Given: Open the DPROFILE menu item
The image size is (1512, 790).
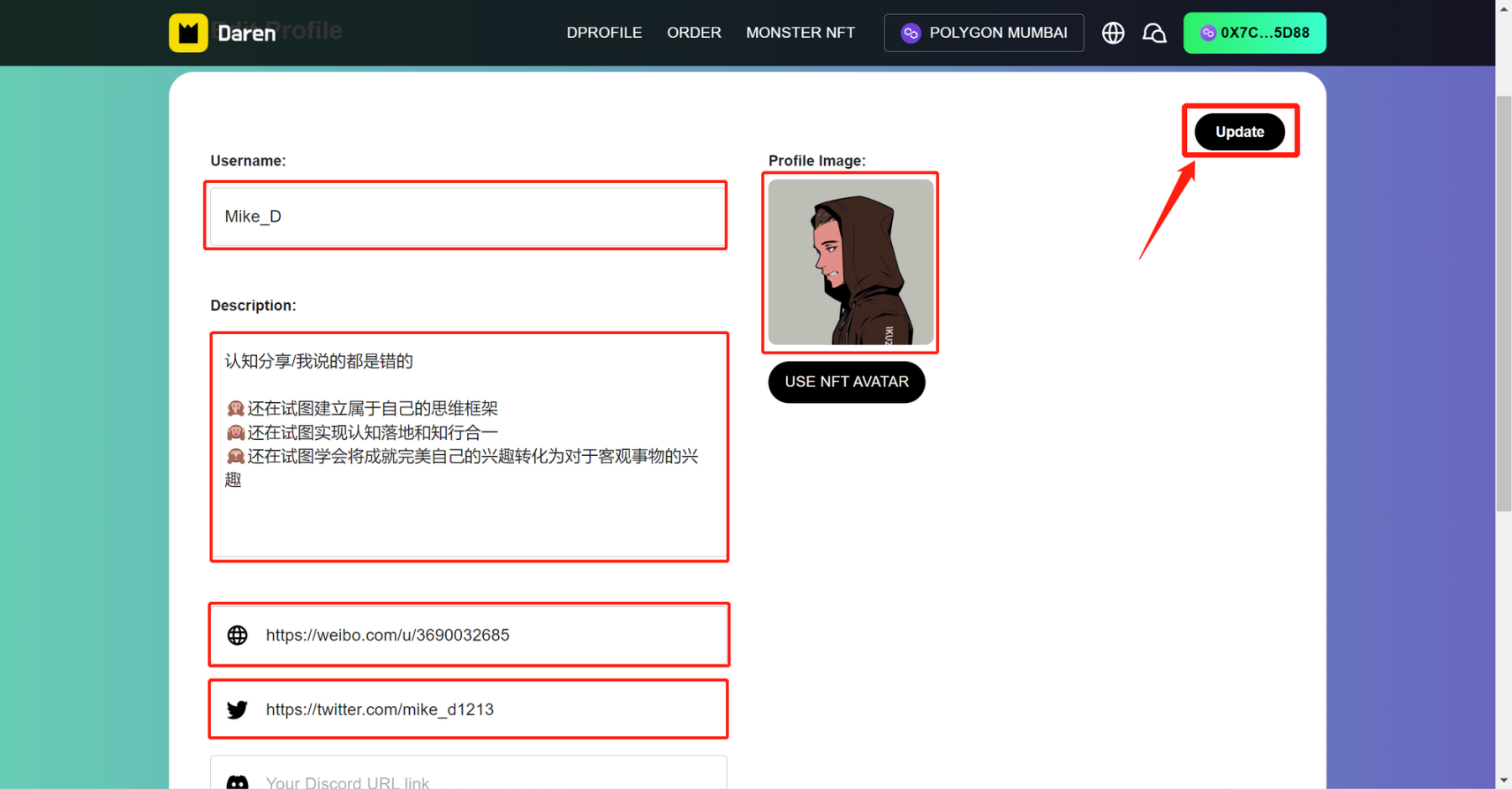Looking at the screenshot, I should tap(604, 33).
